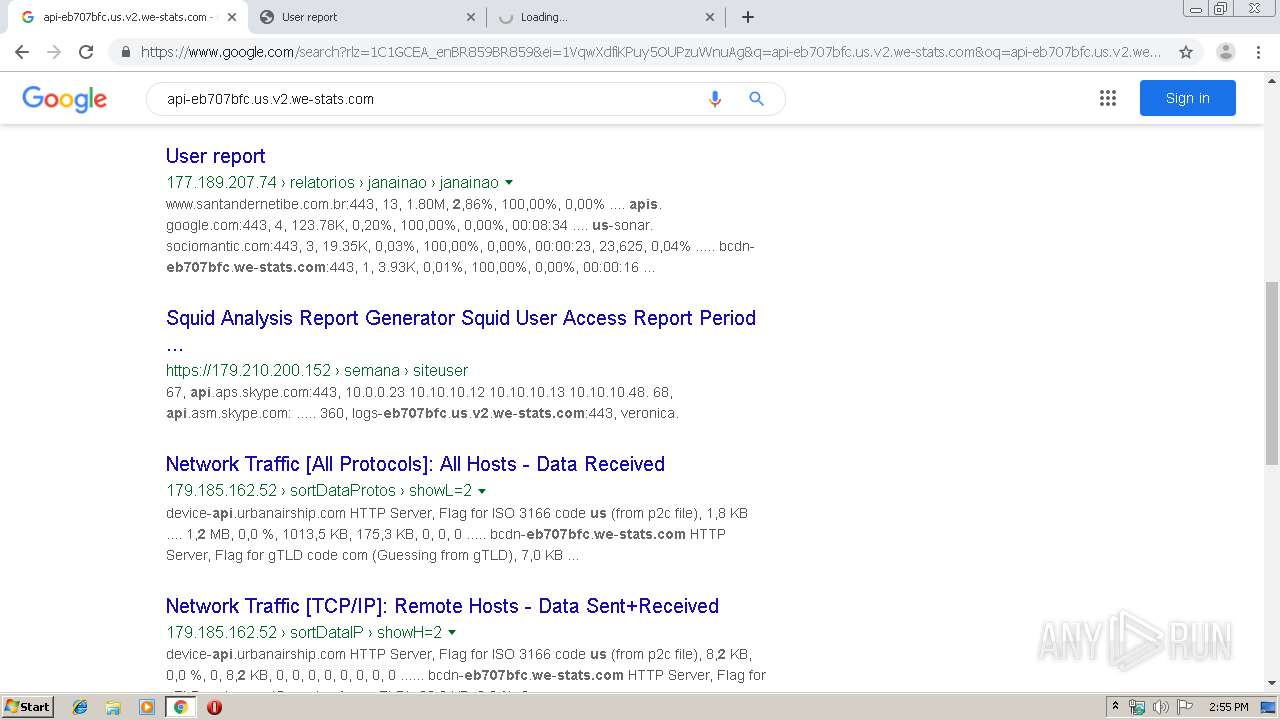Open the Windows Start menu
This screenshot has width=1280, height=720.
tap(27, 707)
